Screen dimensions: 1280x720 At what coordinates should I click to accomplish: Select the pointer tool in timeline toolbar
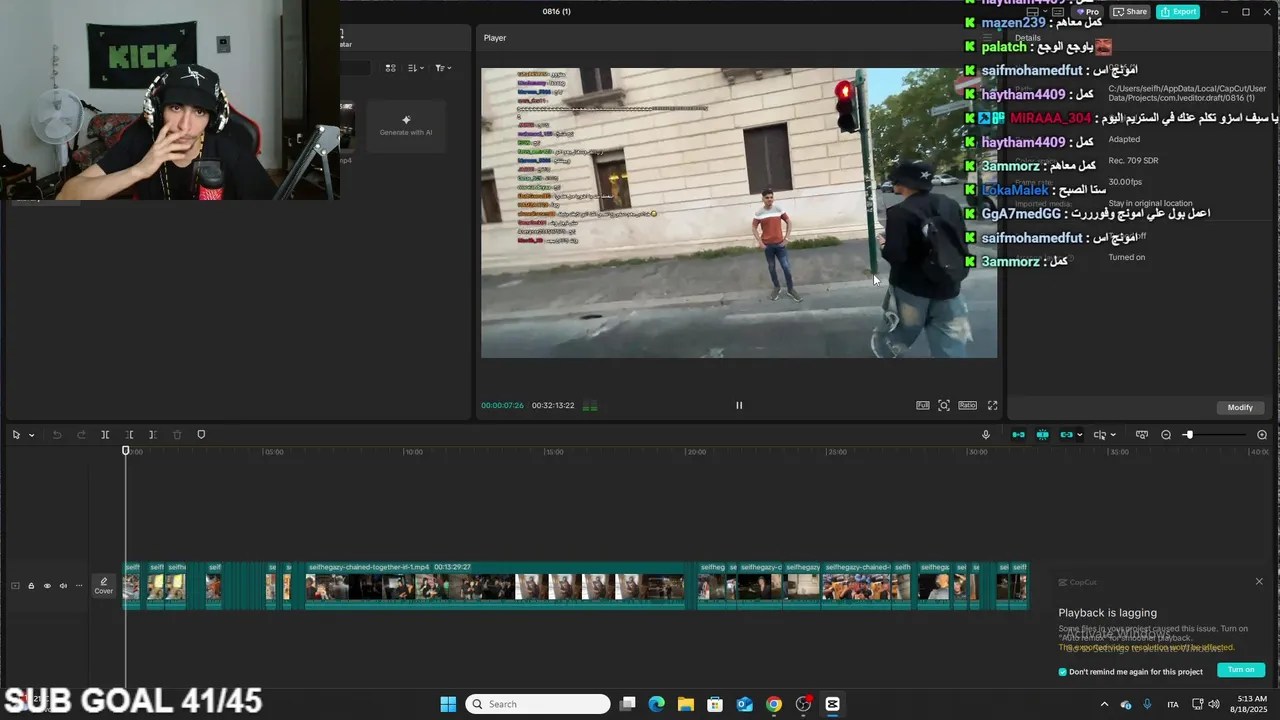(16, 435)
